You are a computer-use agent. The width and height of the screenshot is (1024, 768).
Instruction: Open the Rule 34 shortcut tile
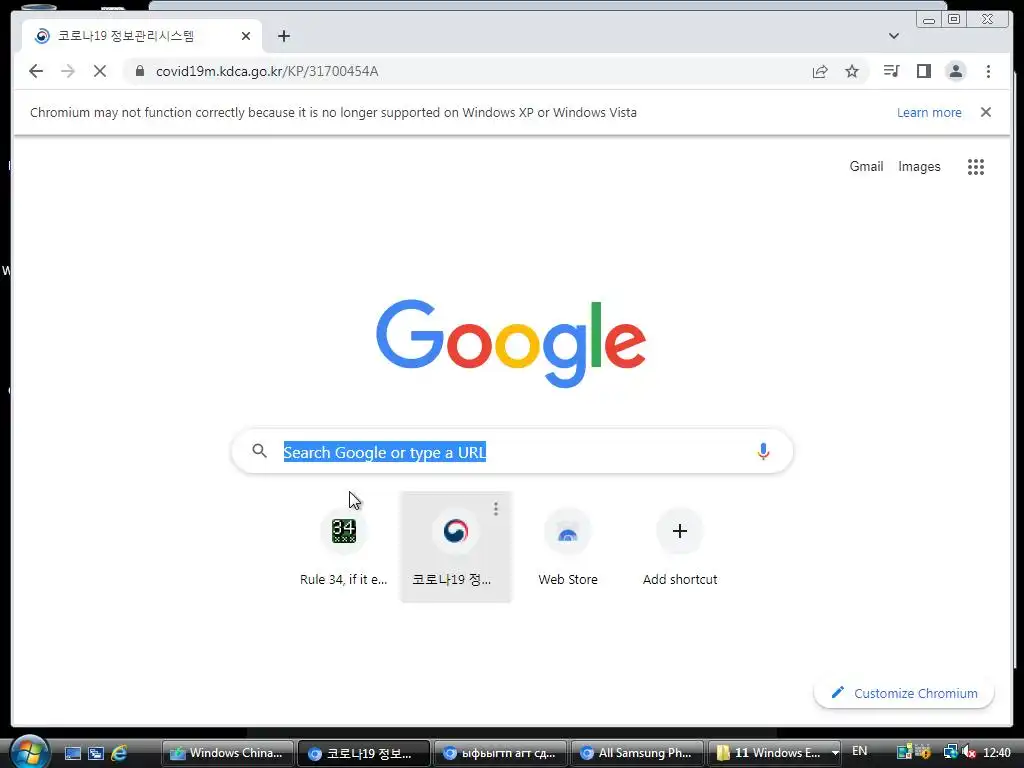[344, 547]
